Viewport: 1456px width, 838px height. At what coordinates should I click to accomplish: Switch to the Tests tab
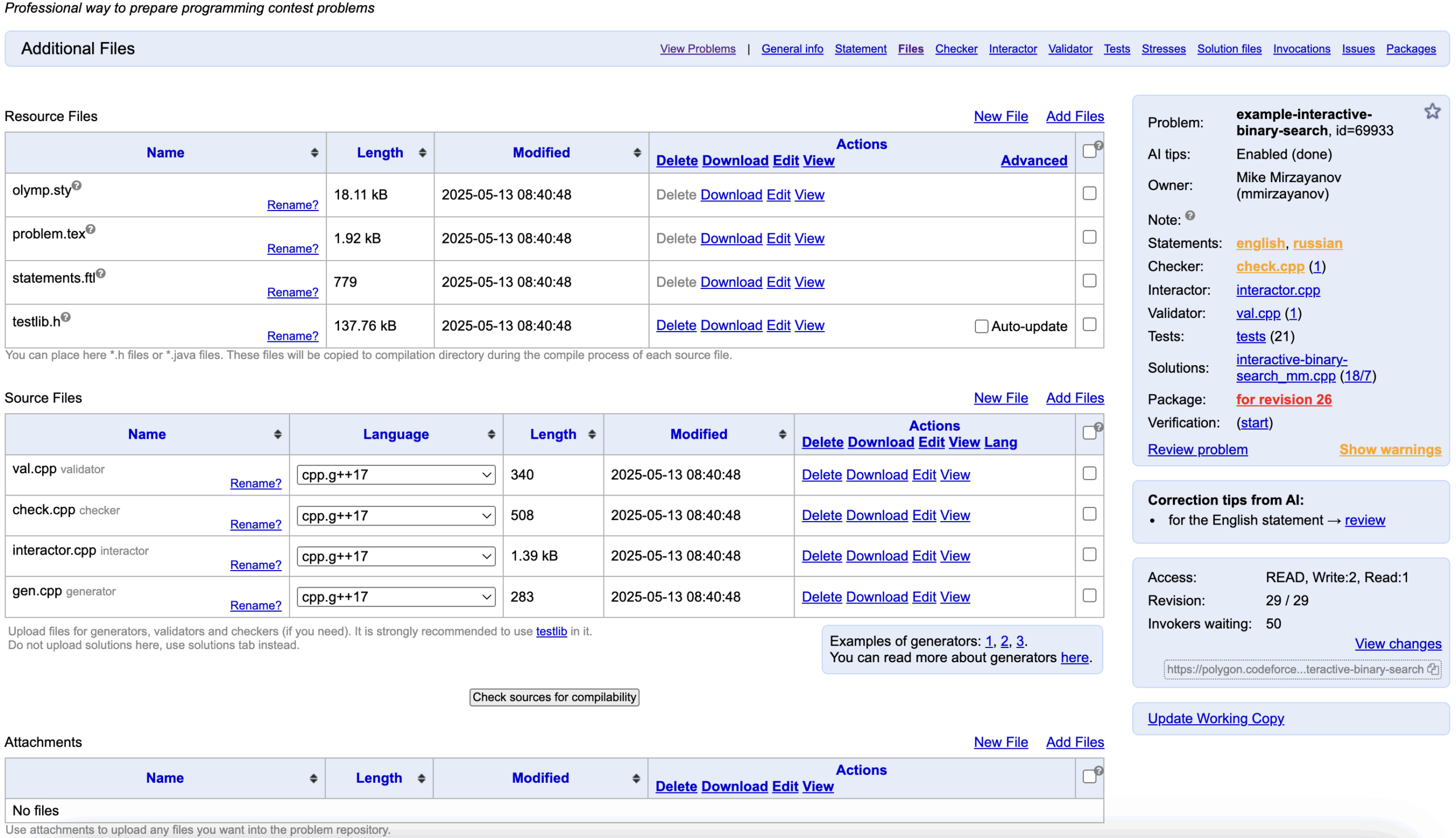[1116, 49]
